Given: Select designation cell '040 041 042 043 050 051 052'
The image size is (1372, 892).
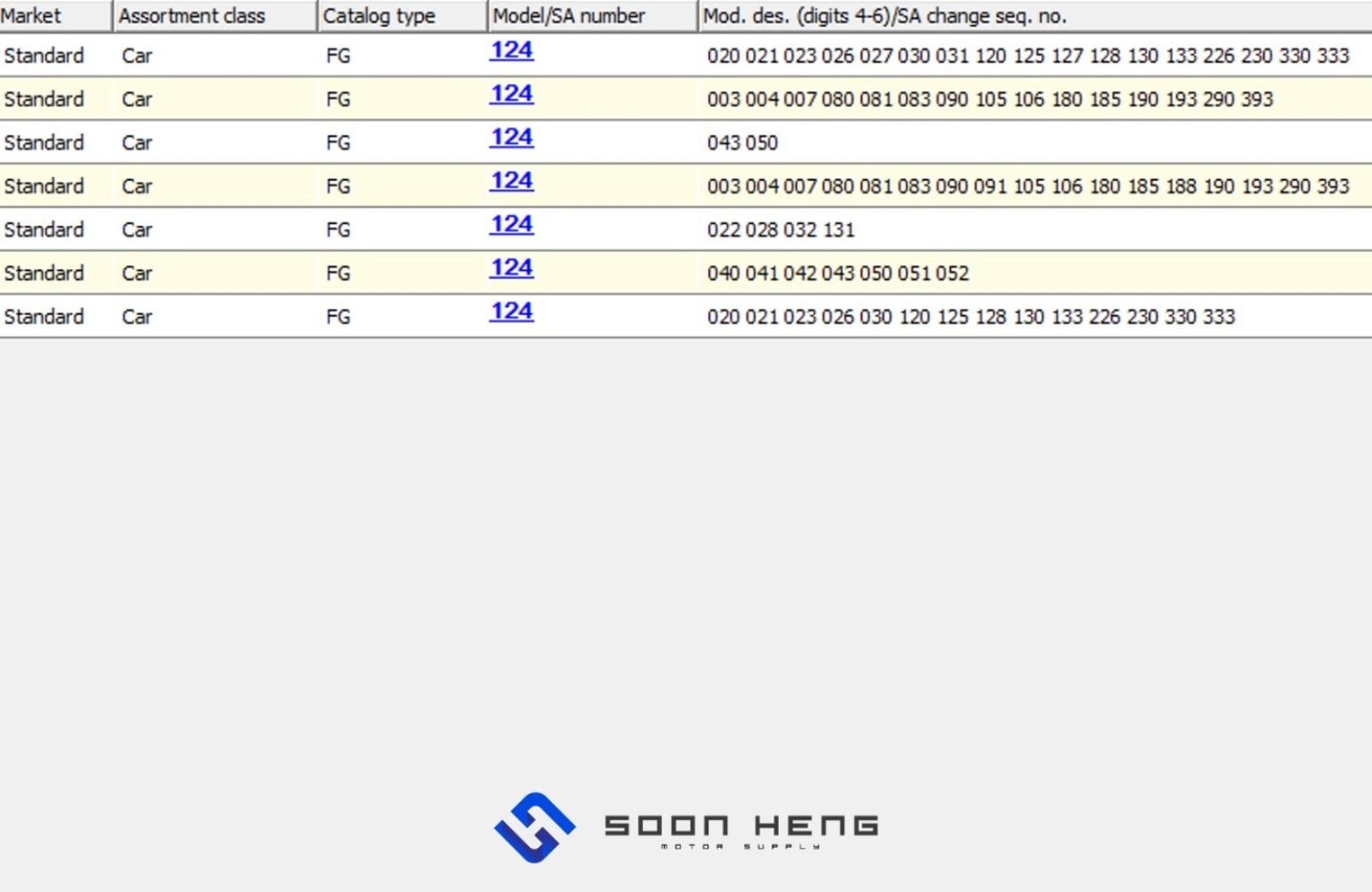Looking at the screenshot, I should click(838, 274).
